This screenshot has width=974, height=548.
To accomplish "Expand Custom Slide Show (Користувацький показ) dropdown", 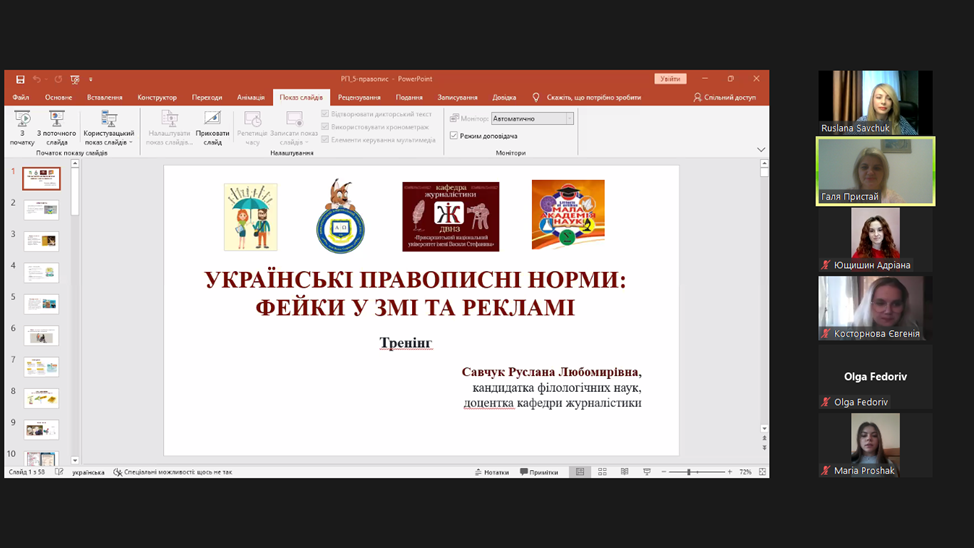I will coord(108,129).
